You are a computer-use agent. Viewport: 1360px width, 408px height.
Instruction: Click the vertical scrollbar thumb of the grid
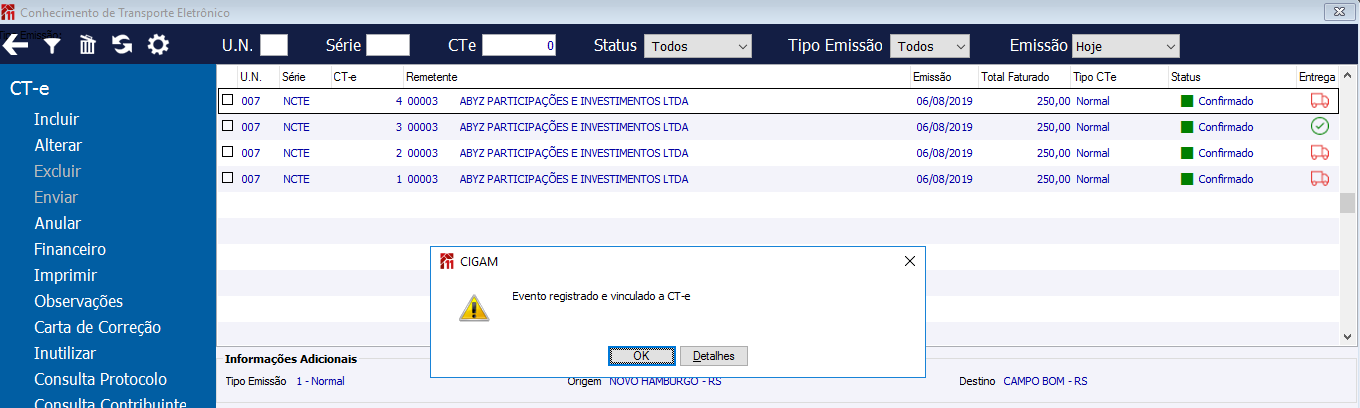[1348, 203]
